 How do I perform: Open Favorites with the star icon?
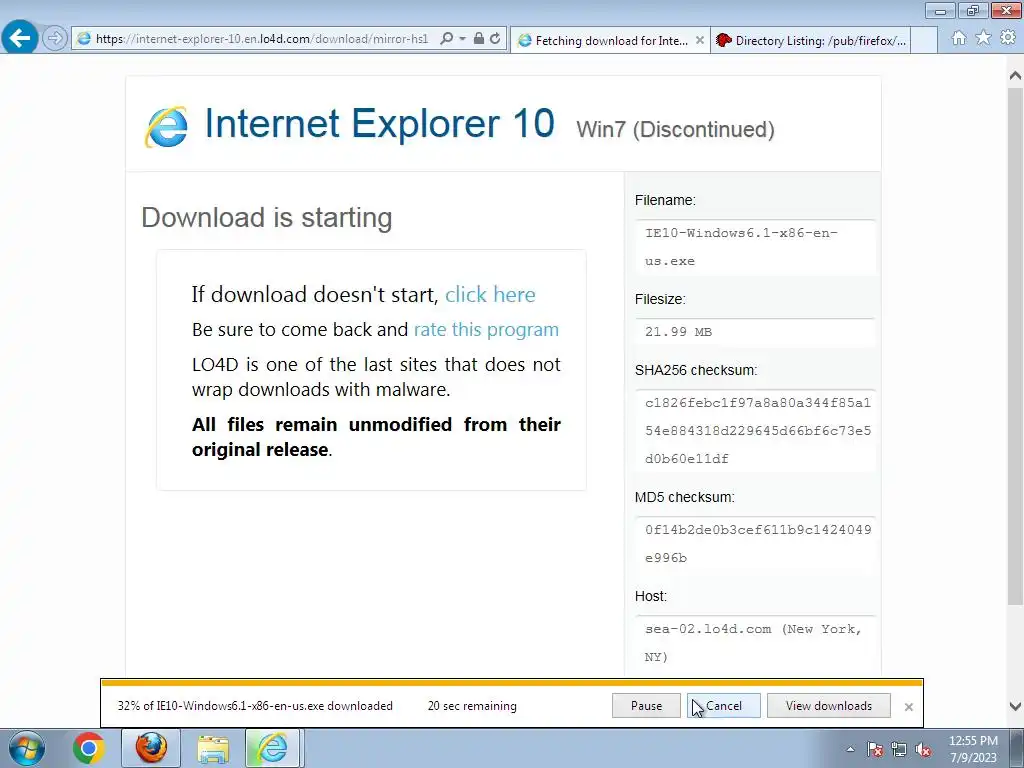983,38
